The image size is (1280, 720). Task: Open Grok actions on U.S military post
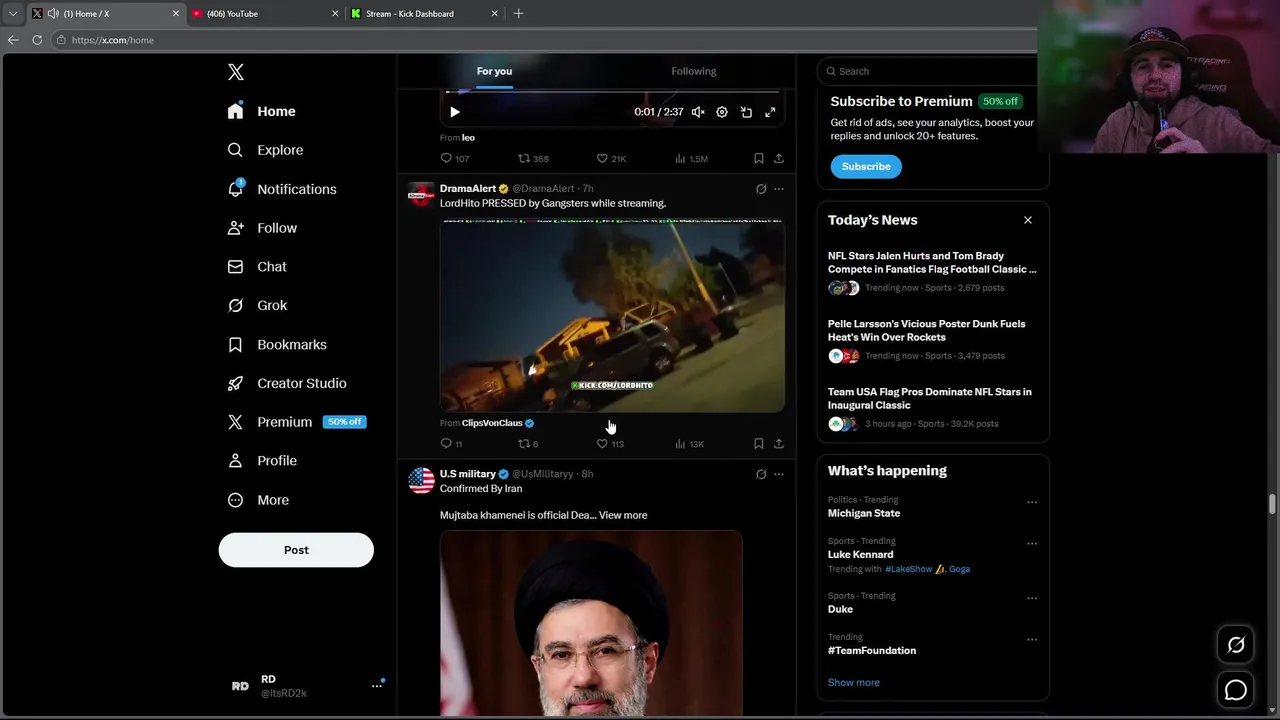pos(761,474)
